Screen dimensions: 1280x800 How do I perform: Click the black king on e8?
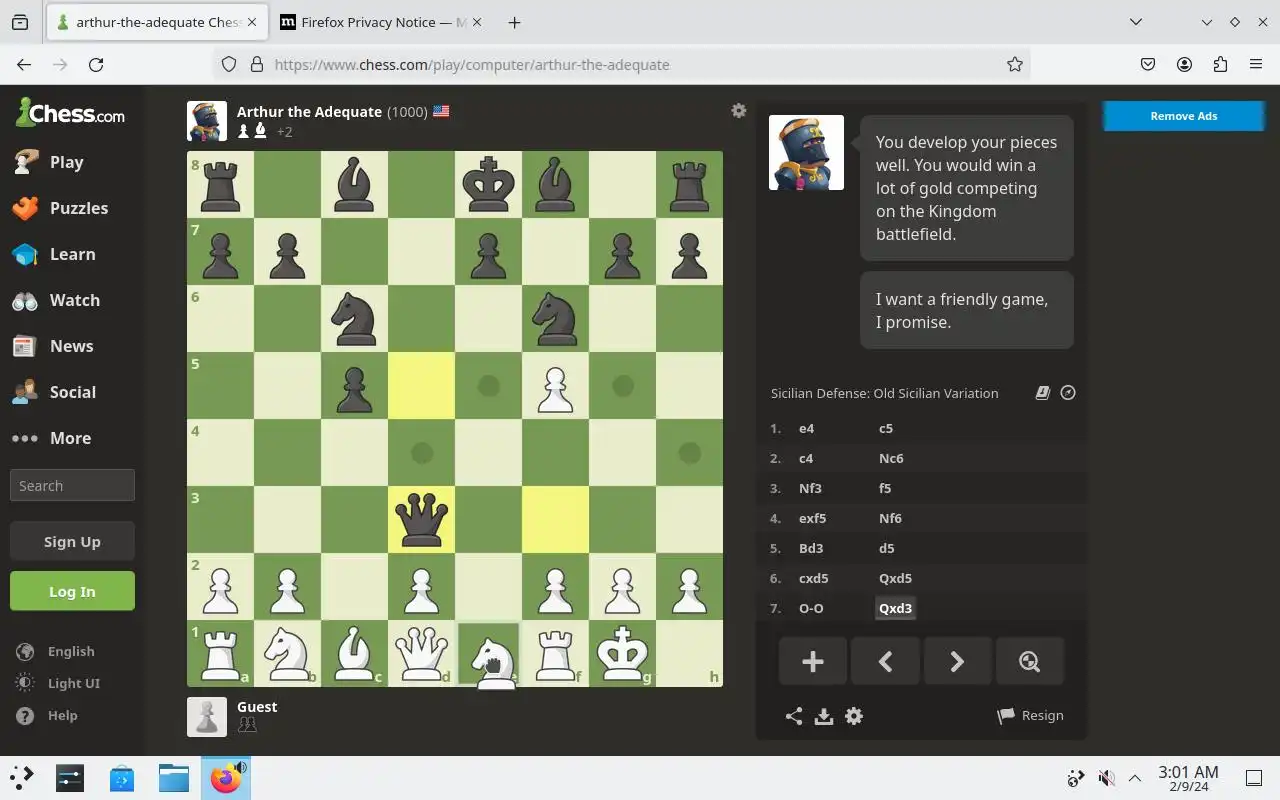click(488, 184)
